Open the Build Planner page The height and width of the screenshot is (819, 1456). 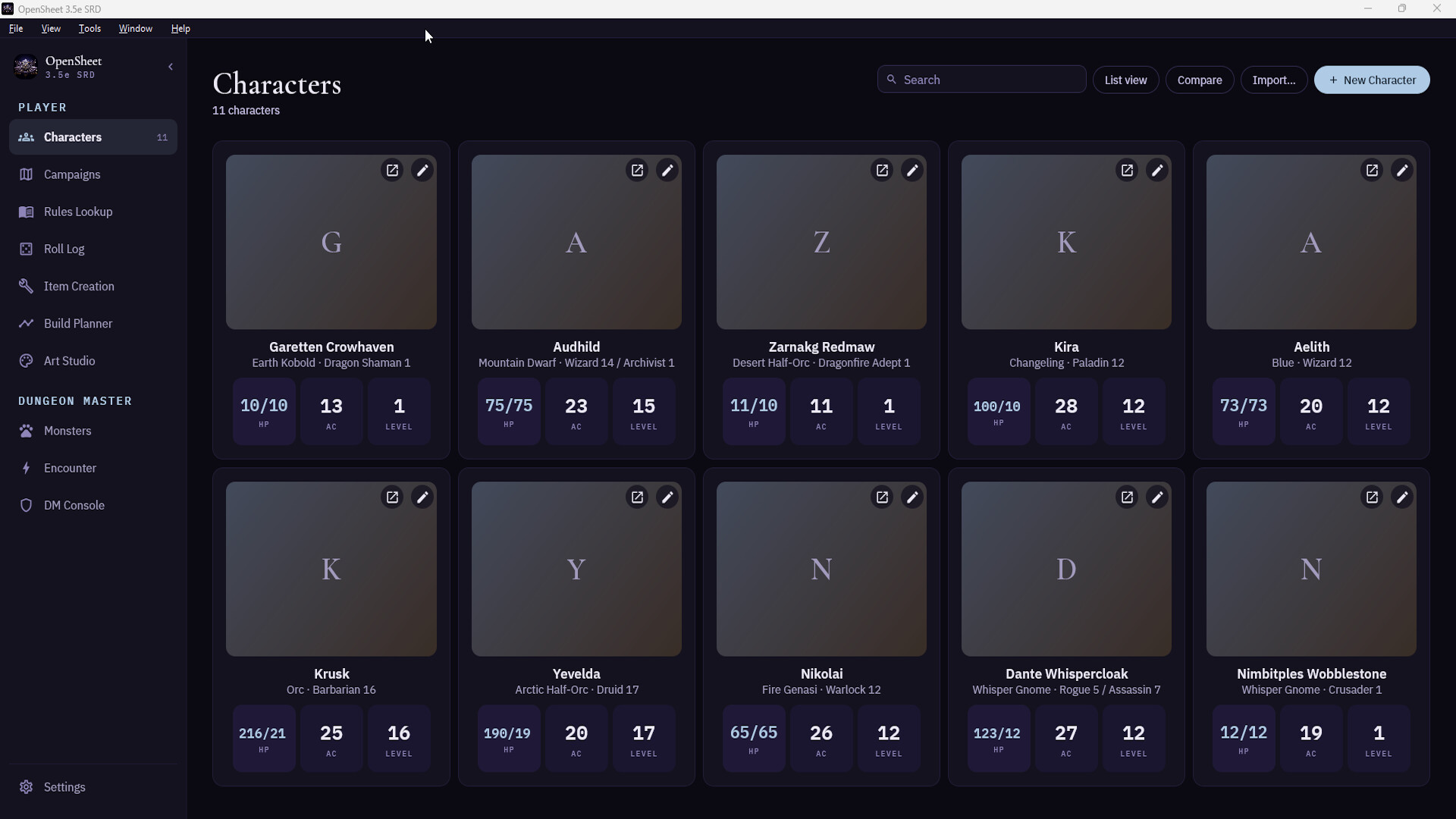(x=93, y=323)
